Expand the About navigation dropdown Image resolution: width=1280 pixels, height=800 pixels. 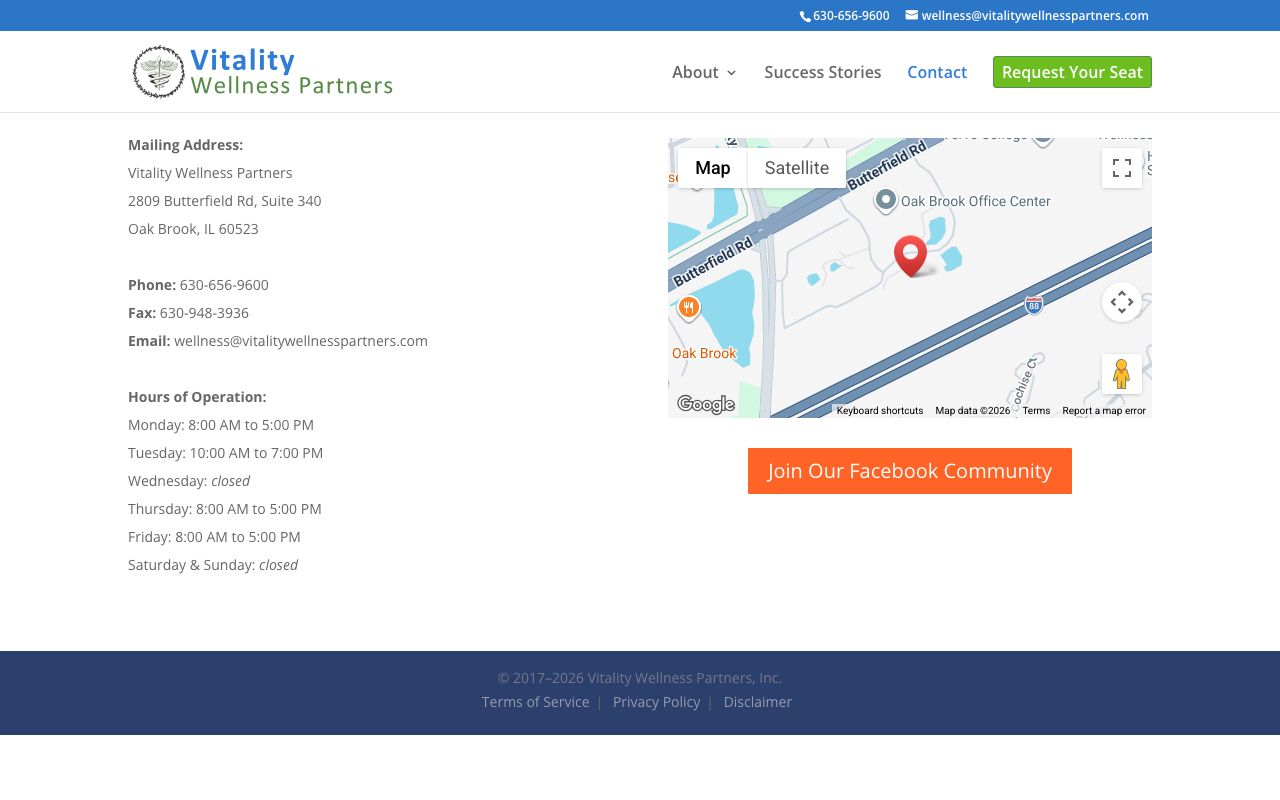coord(695,72)
